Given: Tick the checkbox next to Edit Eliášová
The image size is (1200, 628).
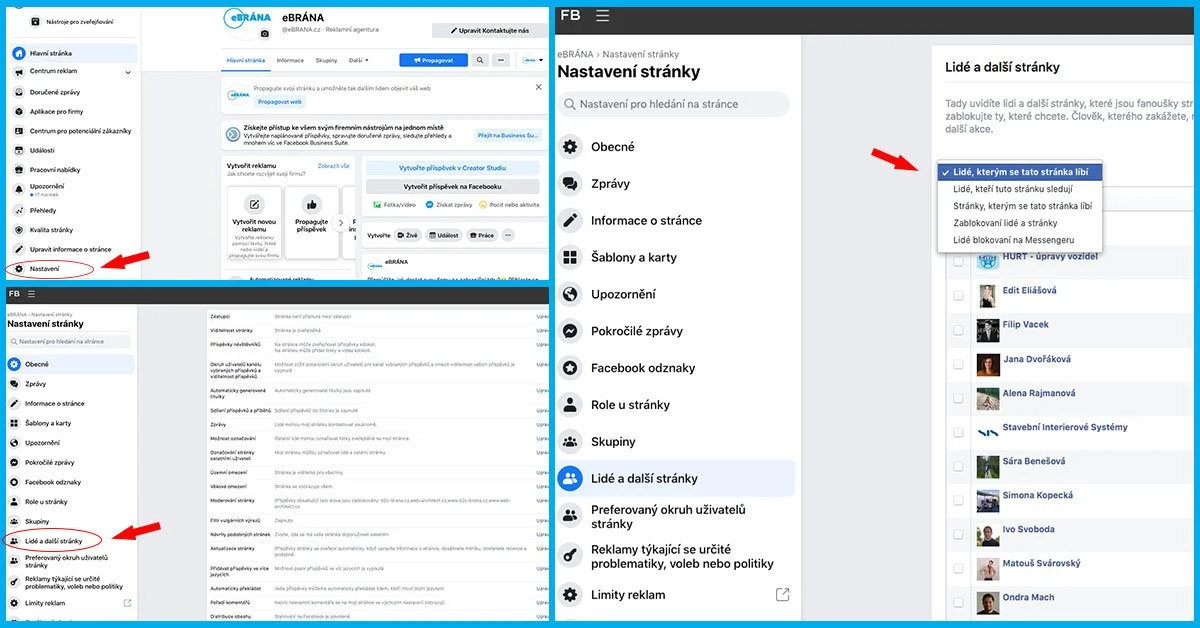Looking at the screenshot, I should click(959, 296).
